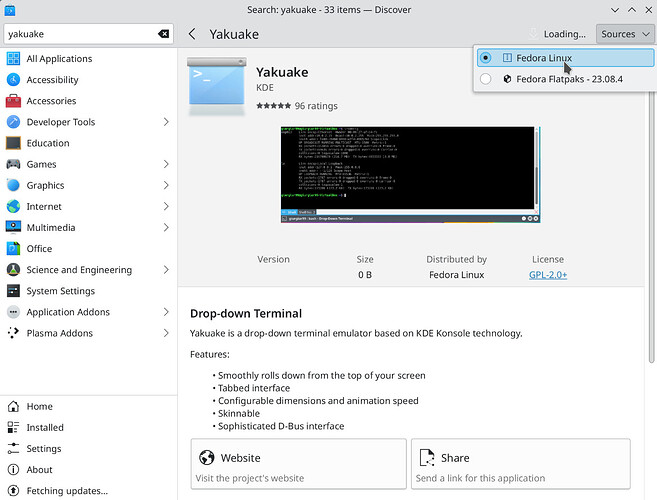Click the System Settings icon
Viewport: 657px width, 500px height.
click(x=13, y=291)
